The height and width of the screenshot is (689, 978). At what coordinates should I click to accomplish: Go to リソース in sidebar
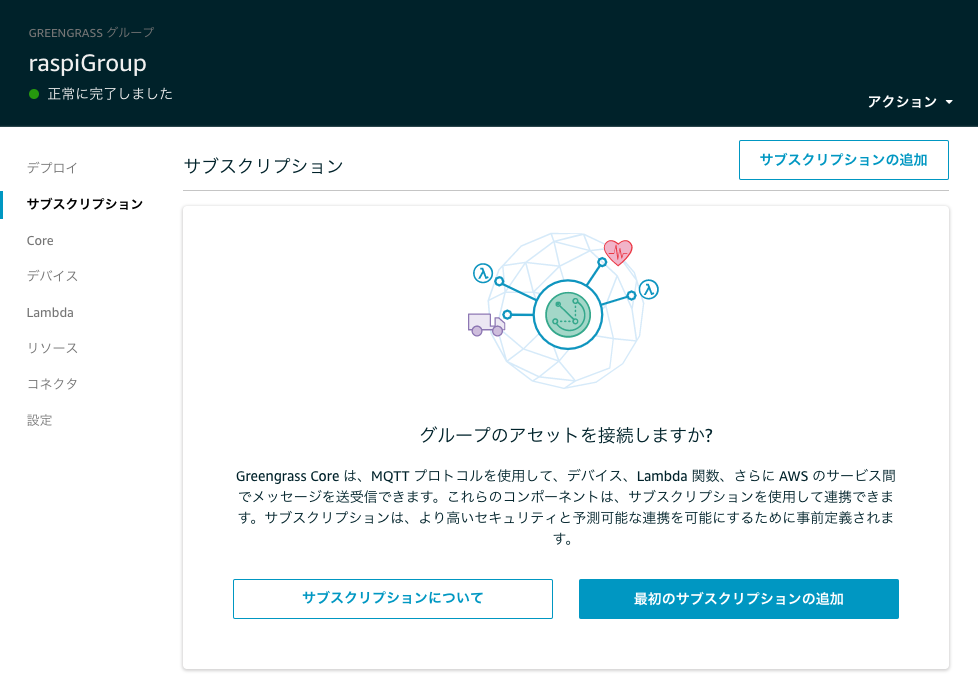point(52,348)
